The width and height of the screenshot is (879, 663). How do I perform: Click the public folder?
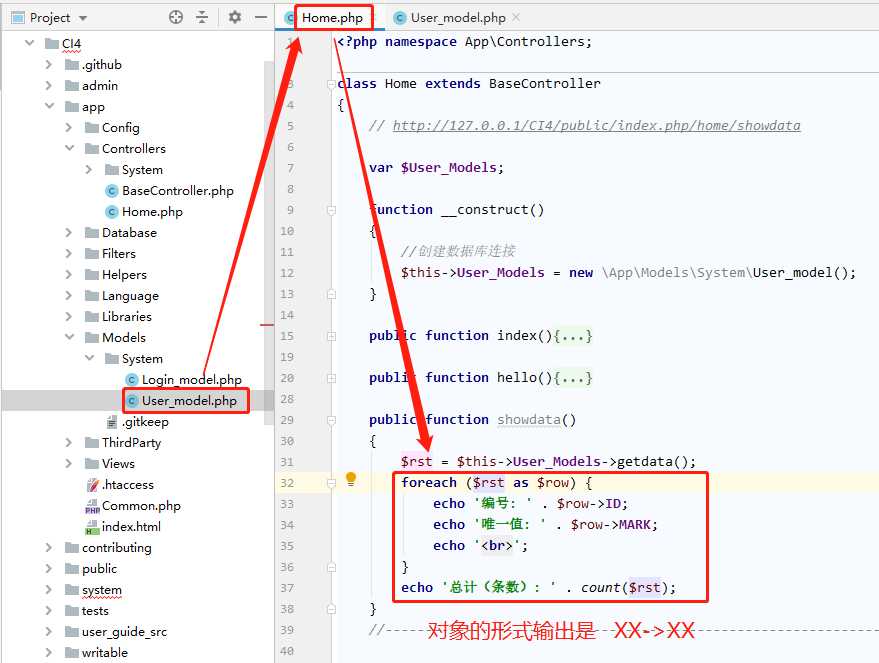click(x=99, y=568)
